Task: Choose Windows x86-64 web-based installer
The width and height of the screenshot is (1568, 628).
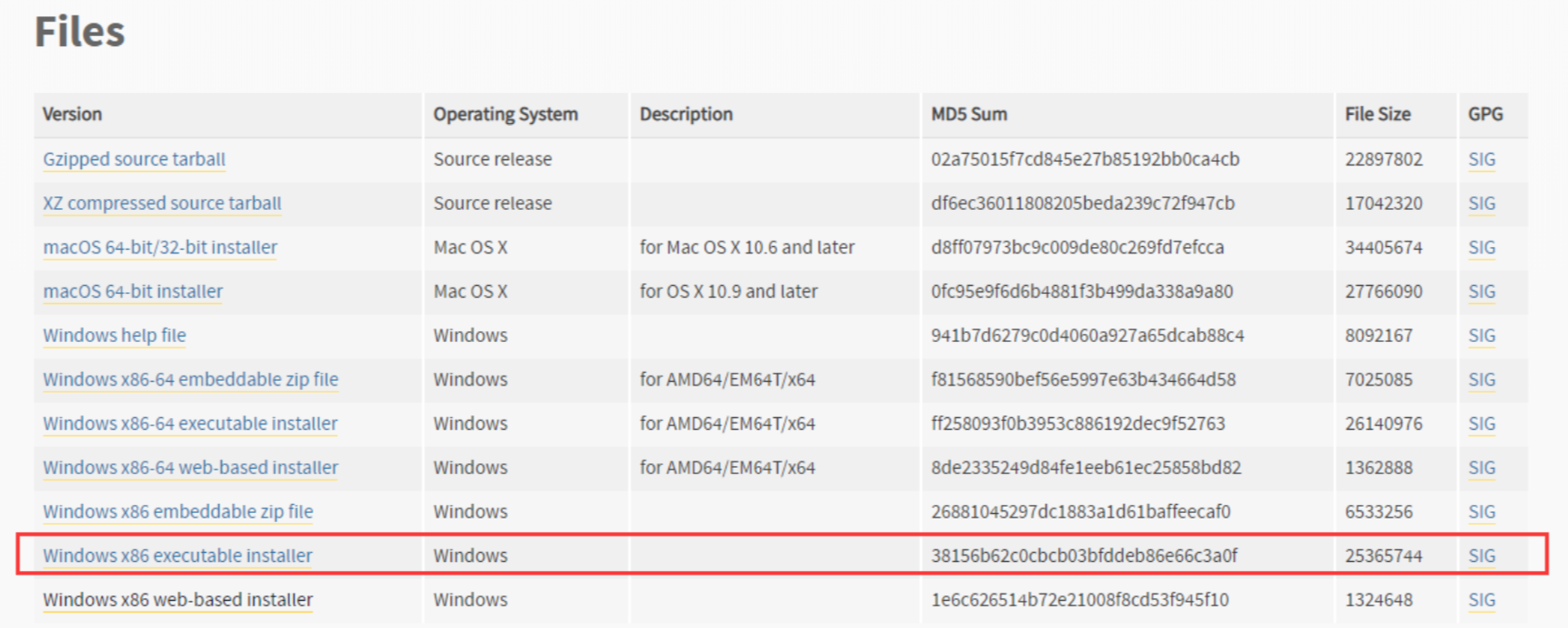Action: (191, 468)
